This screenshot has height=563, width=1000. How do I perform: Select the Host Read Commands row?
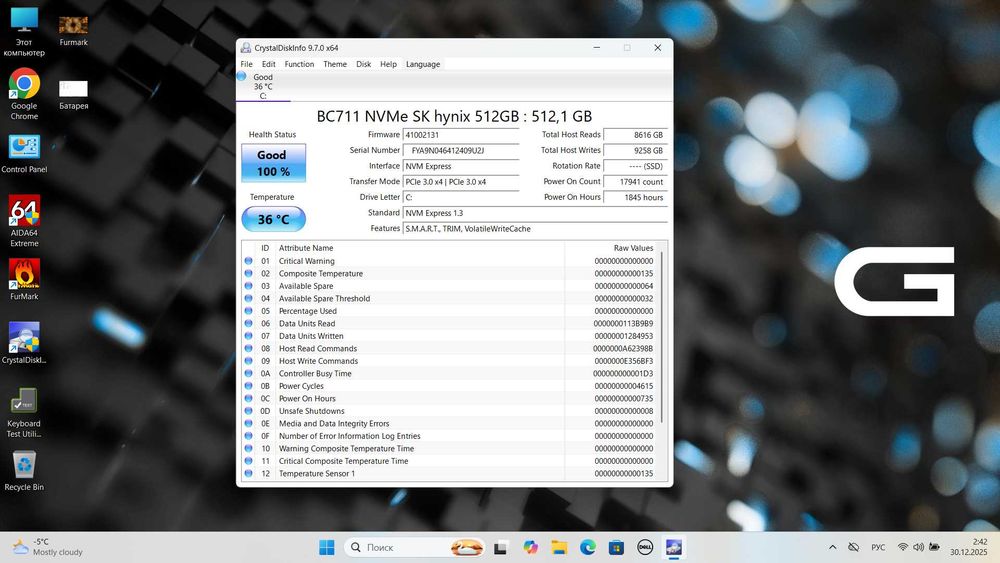tap(450, 349)
